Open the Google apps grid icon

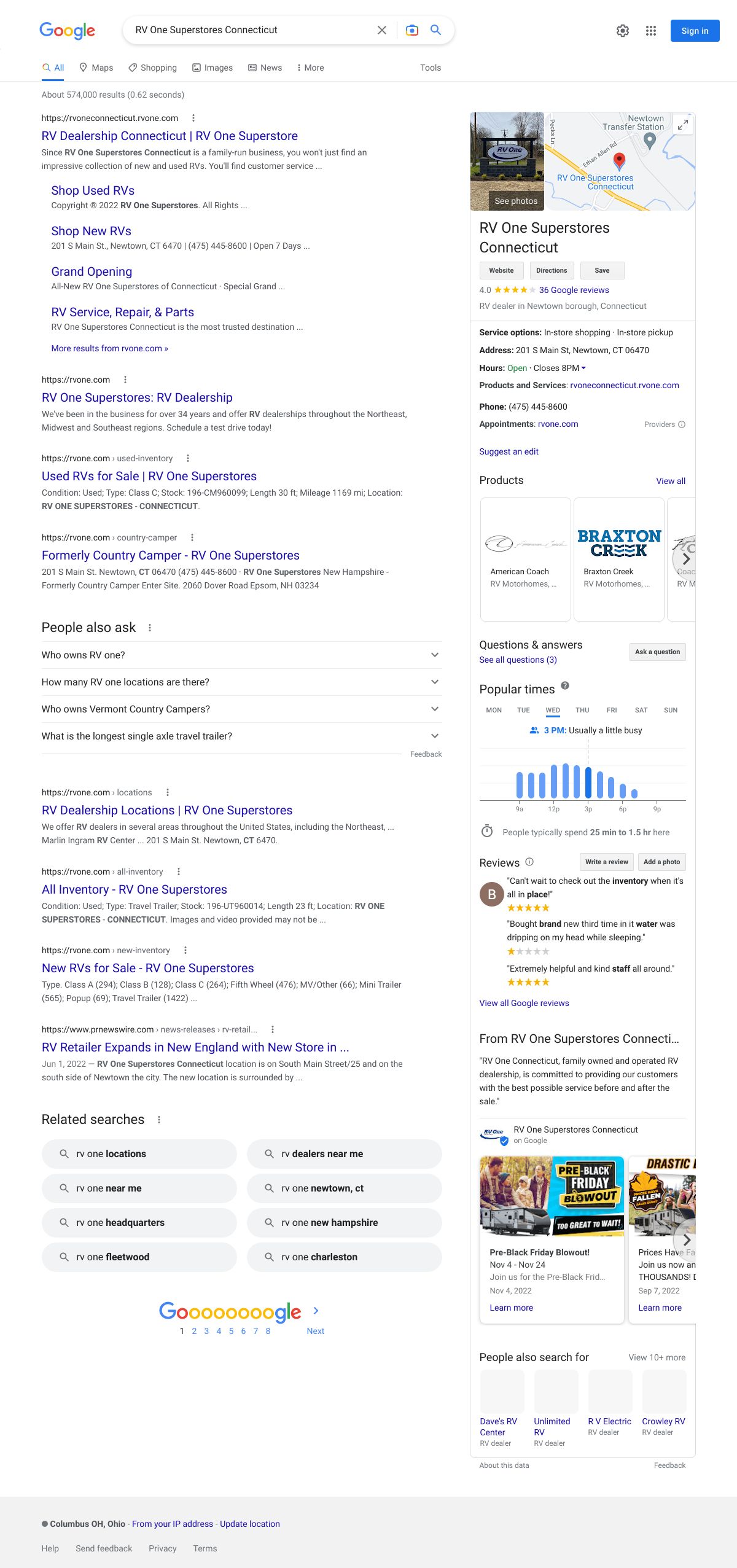(x=651, y=31)
